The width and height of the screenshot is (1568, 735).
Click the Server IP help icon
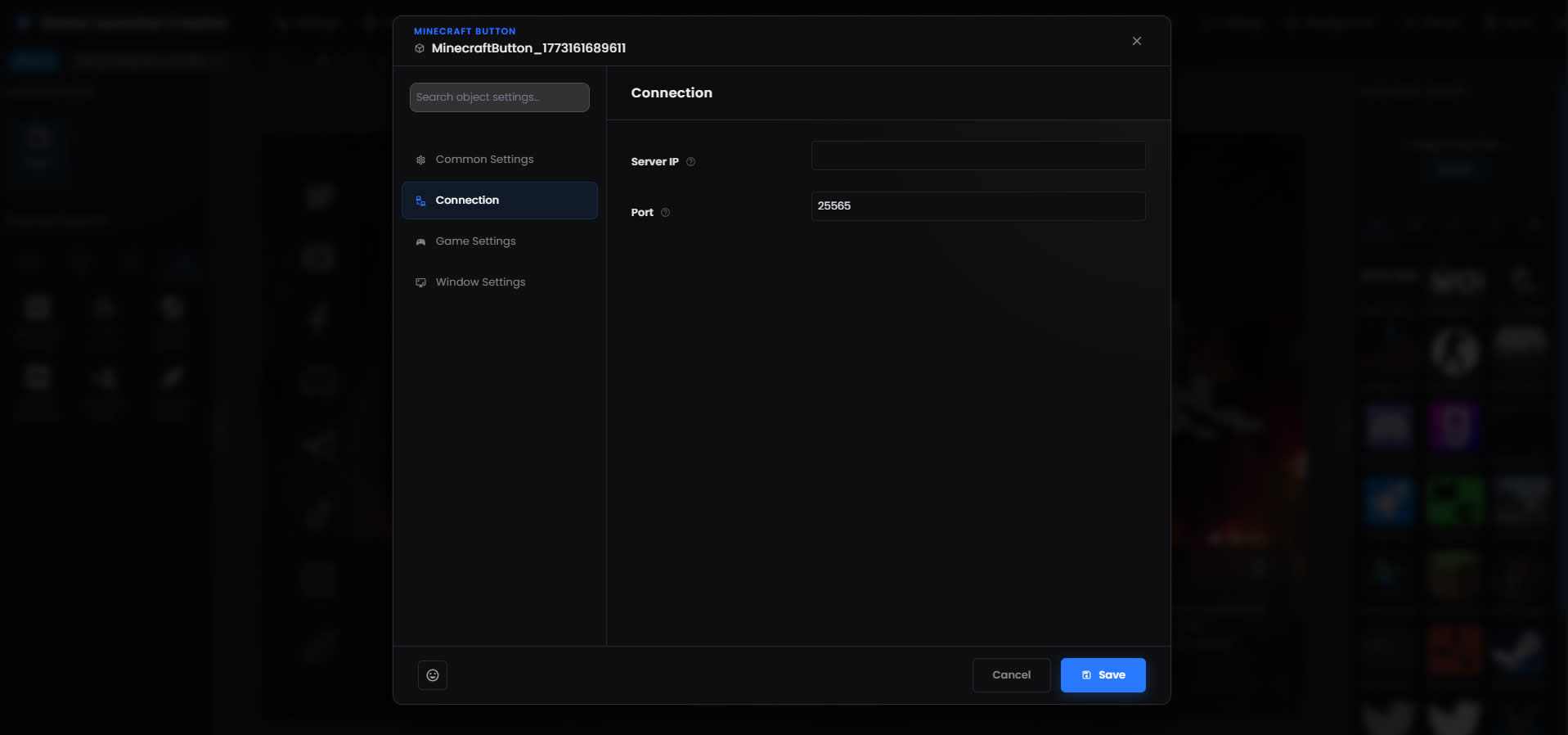coord(690,162)
